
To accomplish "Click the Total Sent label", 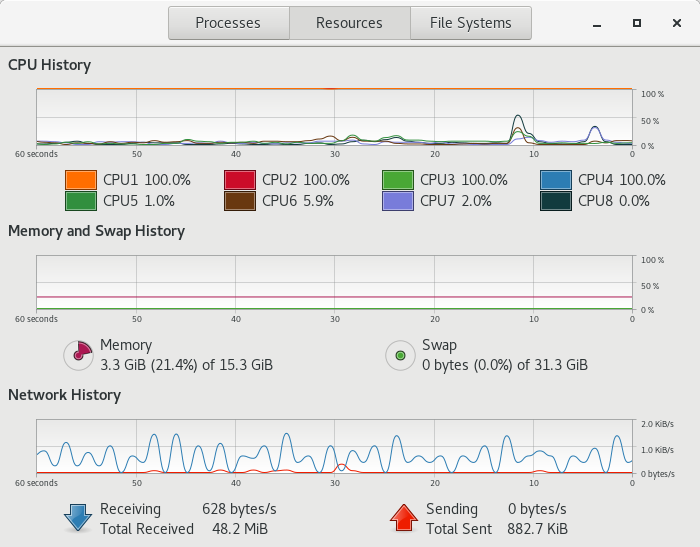I will point(459,529).
